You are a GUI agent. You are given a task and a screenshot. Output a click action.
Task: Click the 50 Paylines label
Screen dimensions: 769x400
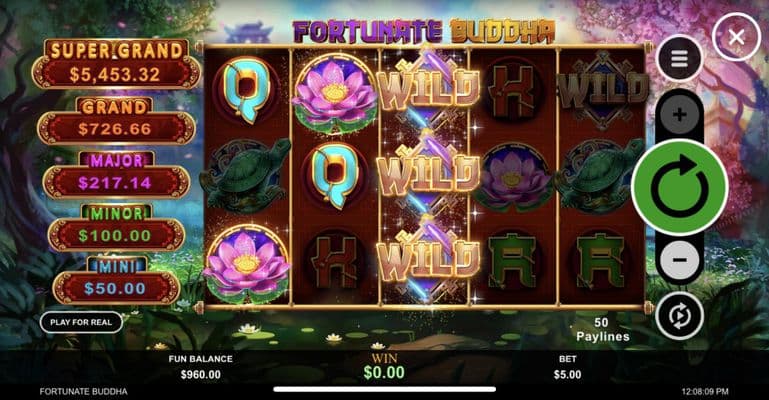pyautogui.click(x=602, y=329)
